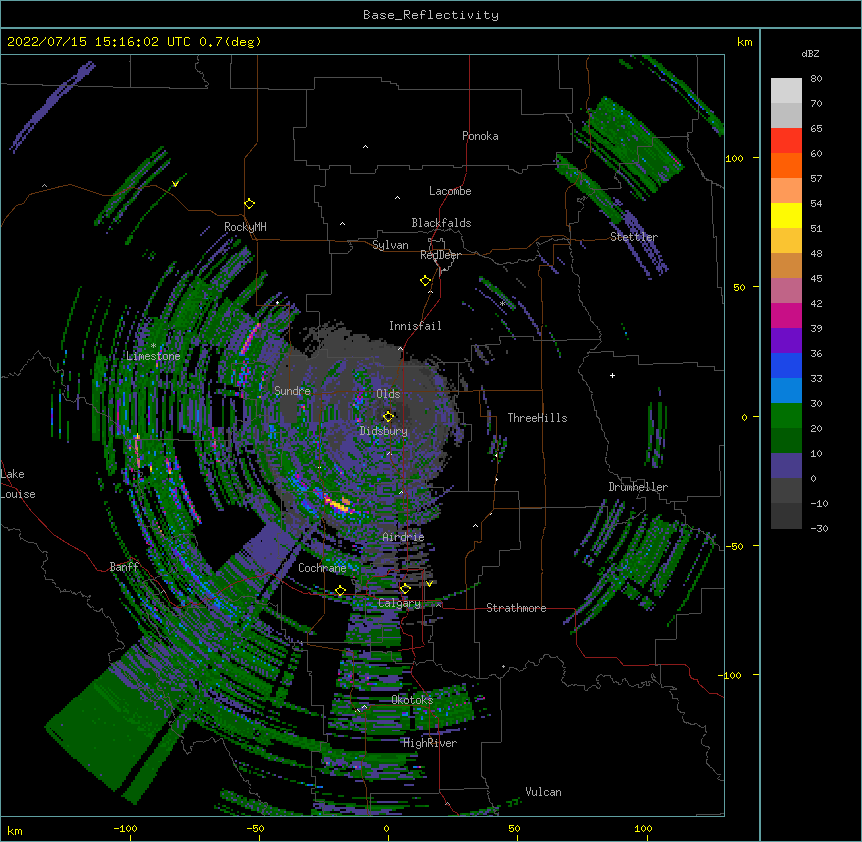Viewport: 862px width, 842px height.
Task: Click the Calgary label
Action: [399, 603]
